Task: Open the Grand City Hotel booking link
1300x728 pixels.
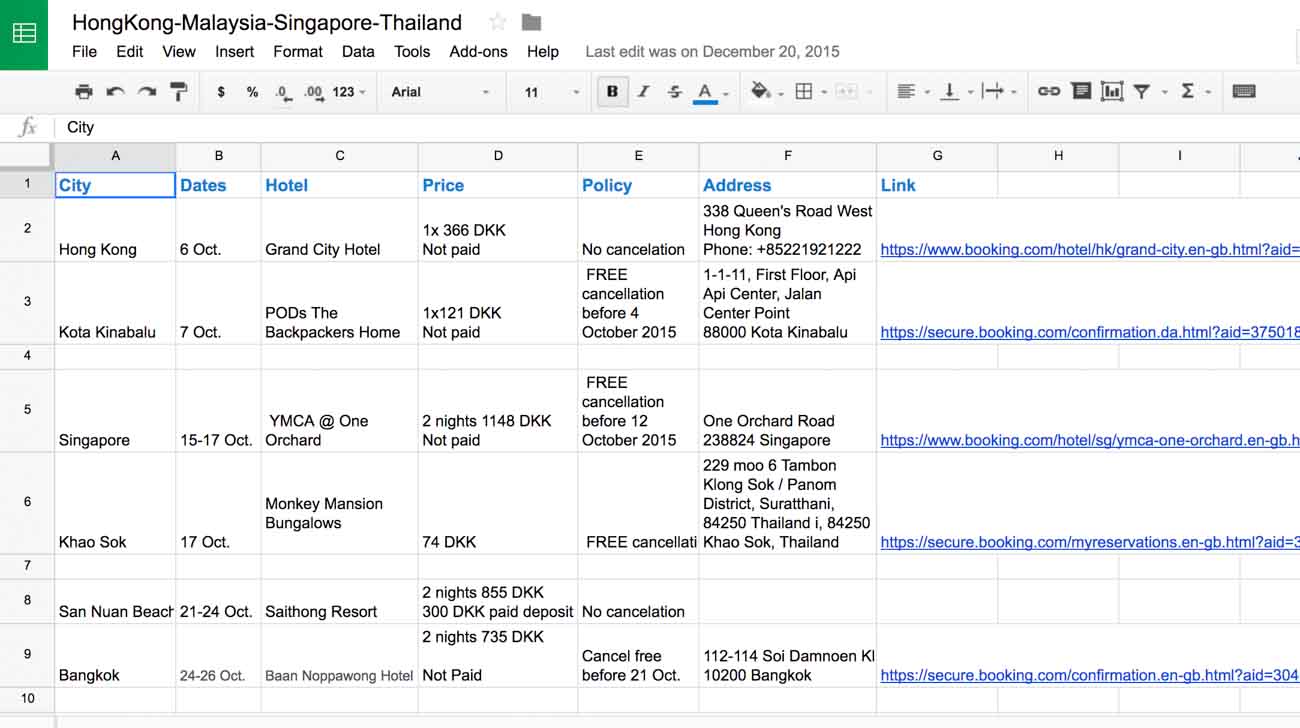Action: click(1089, 250)
